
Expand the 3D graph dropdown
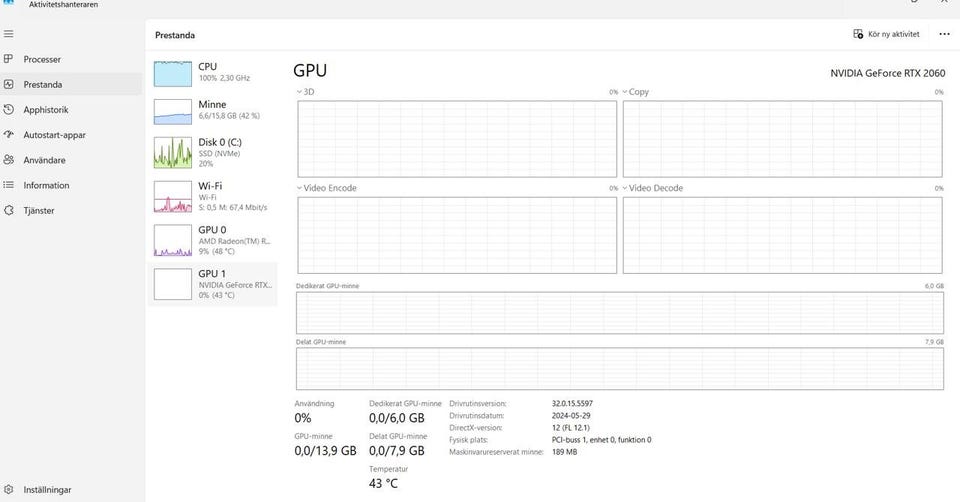[x=299, y=92]
